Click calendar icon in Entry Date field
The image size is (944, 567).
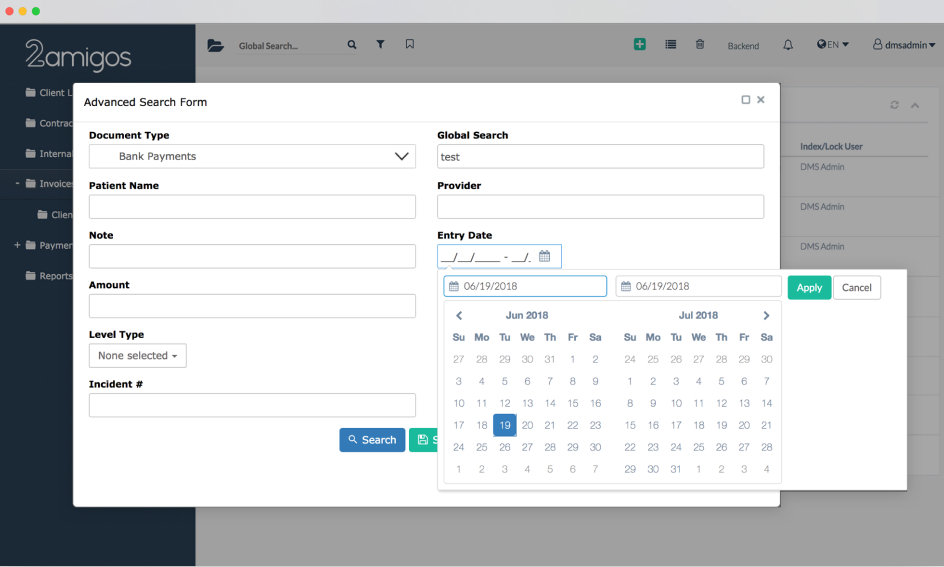pyautogui.click(x=545, y=257)
